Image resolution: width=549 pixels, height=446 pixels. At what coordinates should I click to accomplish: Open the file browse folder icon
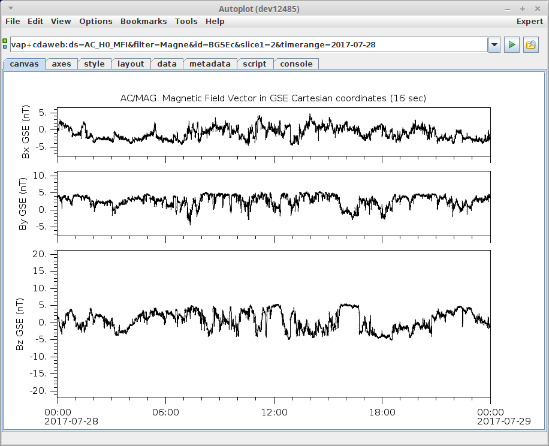[x=531, y=45]
